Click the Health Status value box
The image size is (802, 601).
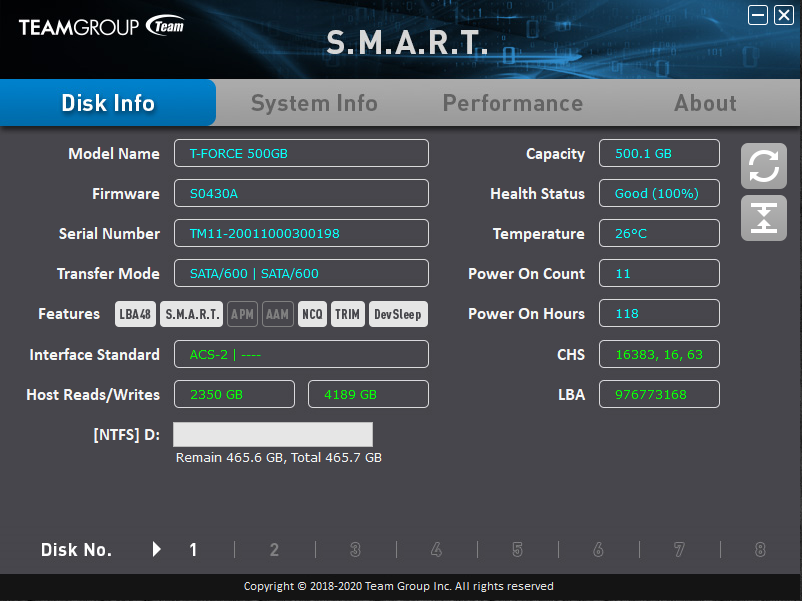[659, 193]
